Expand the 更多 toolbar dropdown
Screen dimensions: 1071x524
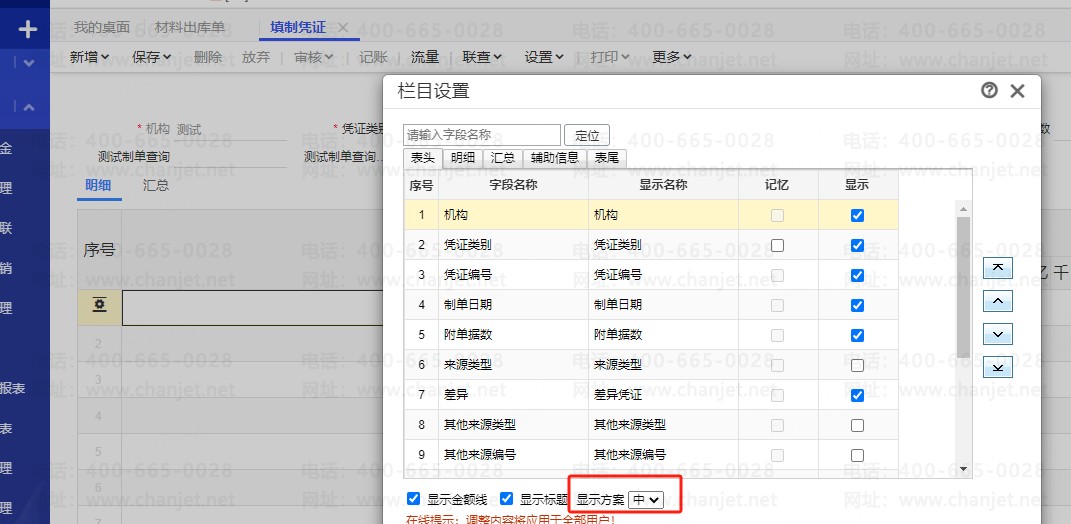pos(672,57)
